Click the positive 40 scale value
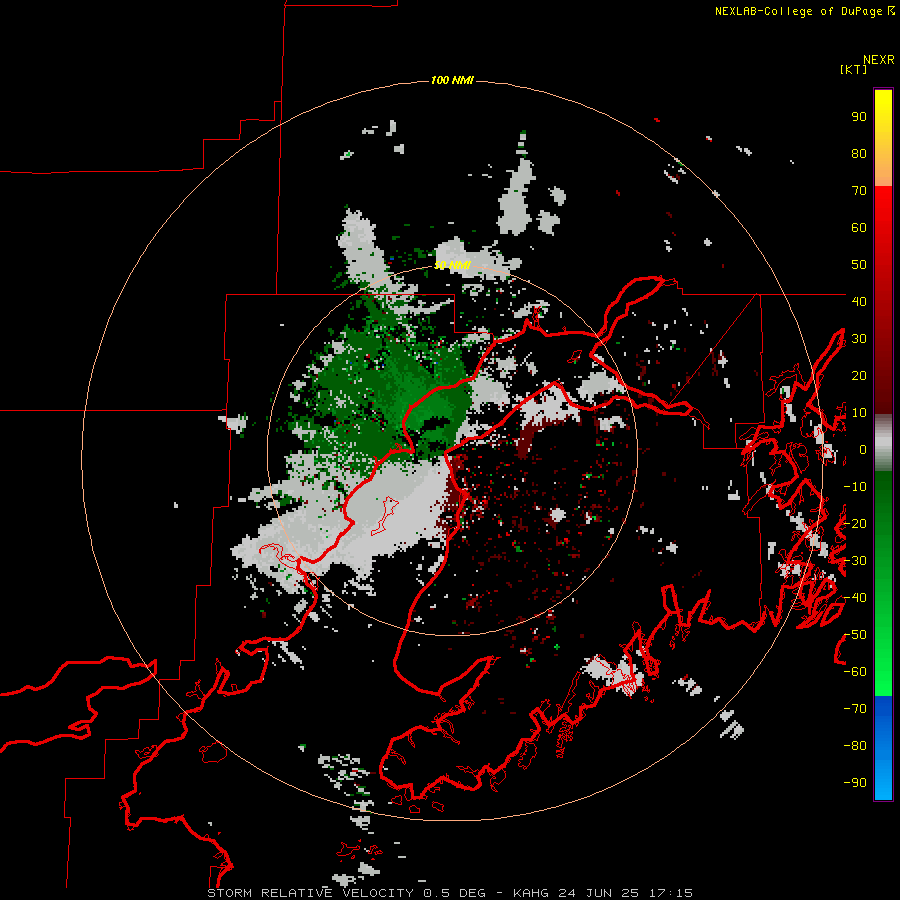900x900 pixels. click(x=859, y=302)
